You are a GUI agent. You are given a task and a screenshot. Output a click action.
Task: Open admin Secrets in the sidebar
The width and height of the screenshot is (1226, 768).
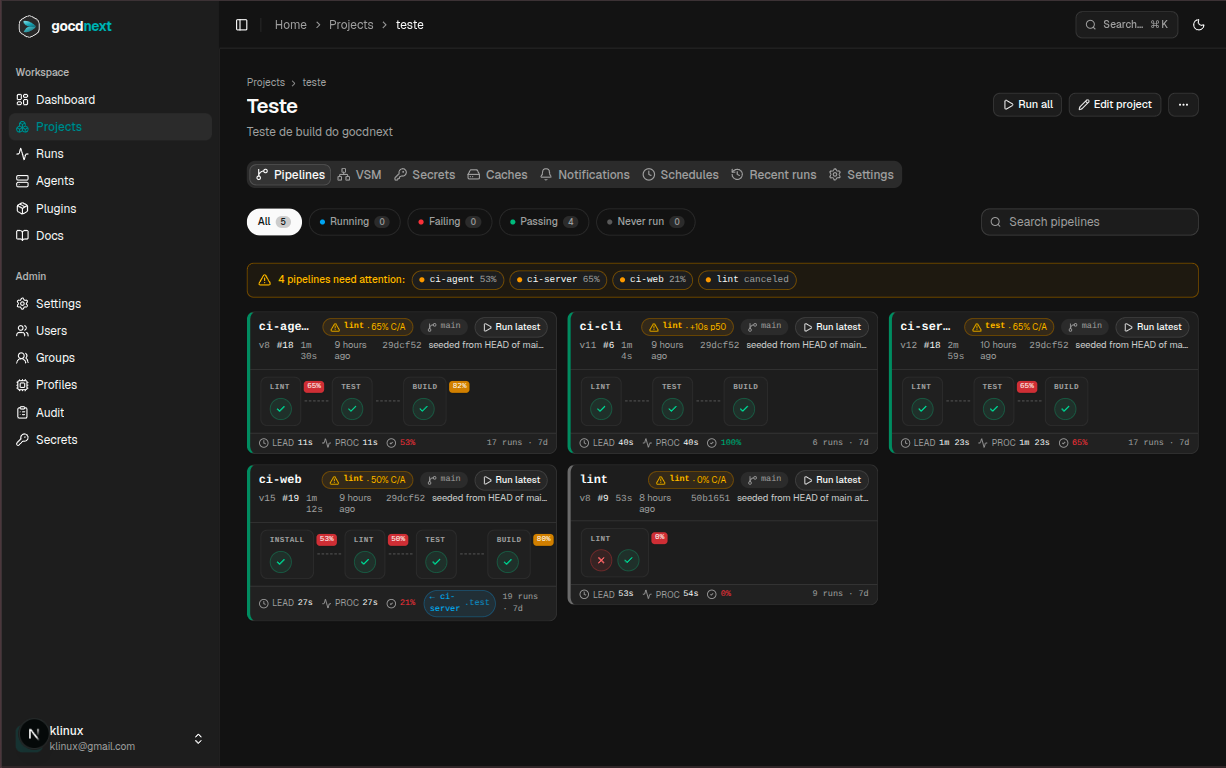pos(110,440)
